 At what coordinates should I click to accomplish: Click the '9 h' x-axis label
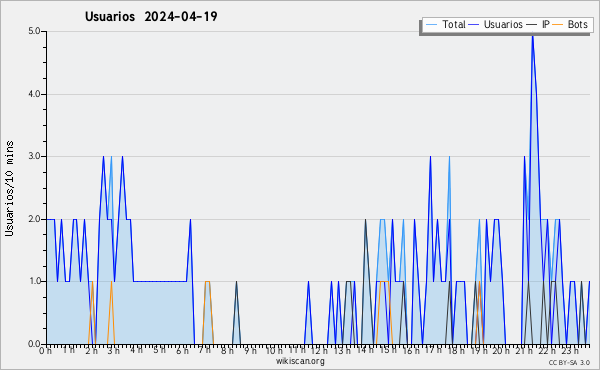pos(251,350)
